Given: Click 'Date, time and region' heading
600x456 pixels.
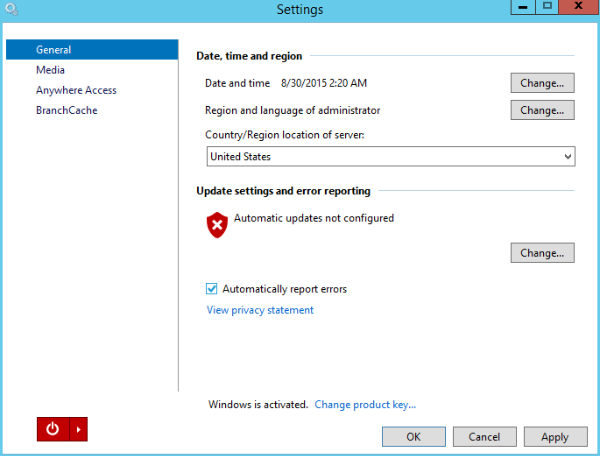Looking at the screenshot, I should point(249,56).
